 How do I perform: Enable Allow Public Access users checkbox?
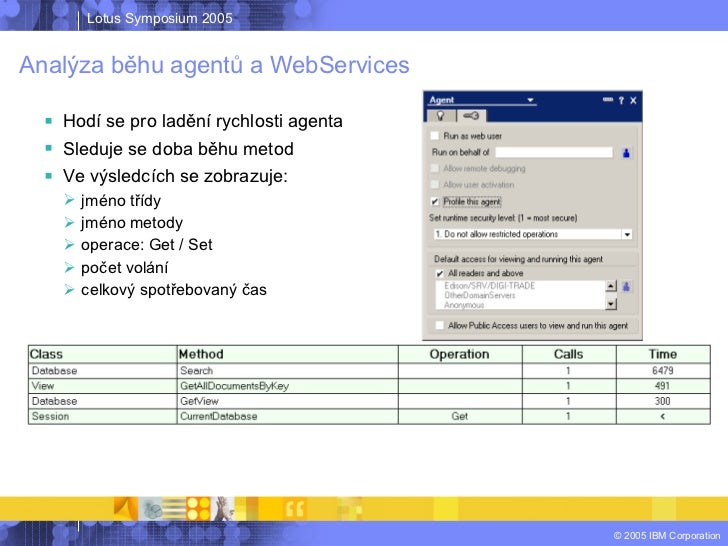click(x=439, y=325)
